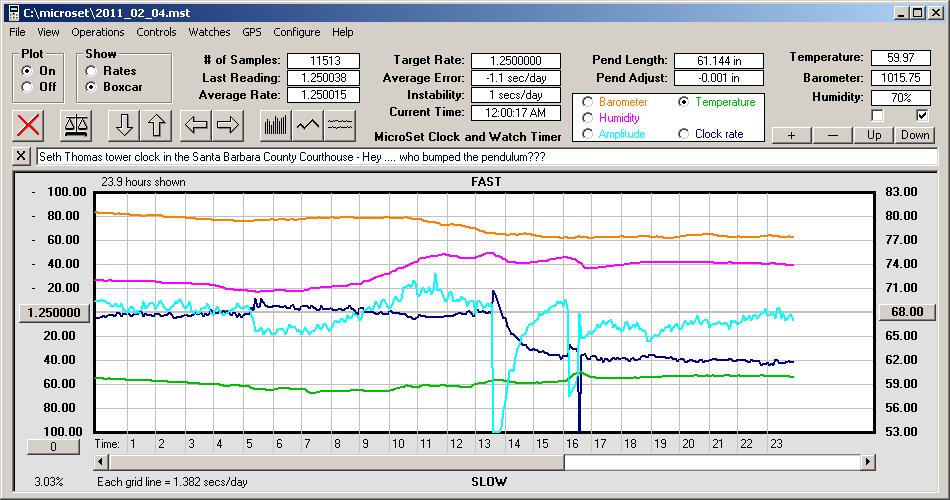Screen dimensions: 950x500
Task: Click the down arrow plot icon
Action: [x=124, y=125]
